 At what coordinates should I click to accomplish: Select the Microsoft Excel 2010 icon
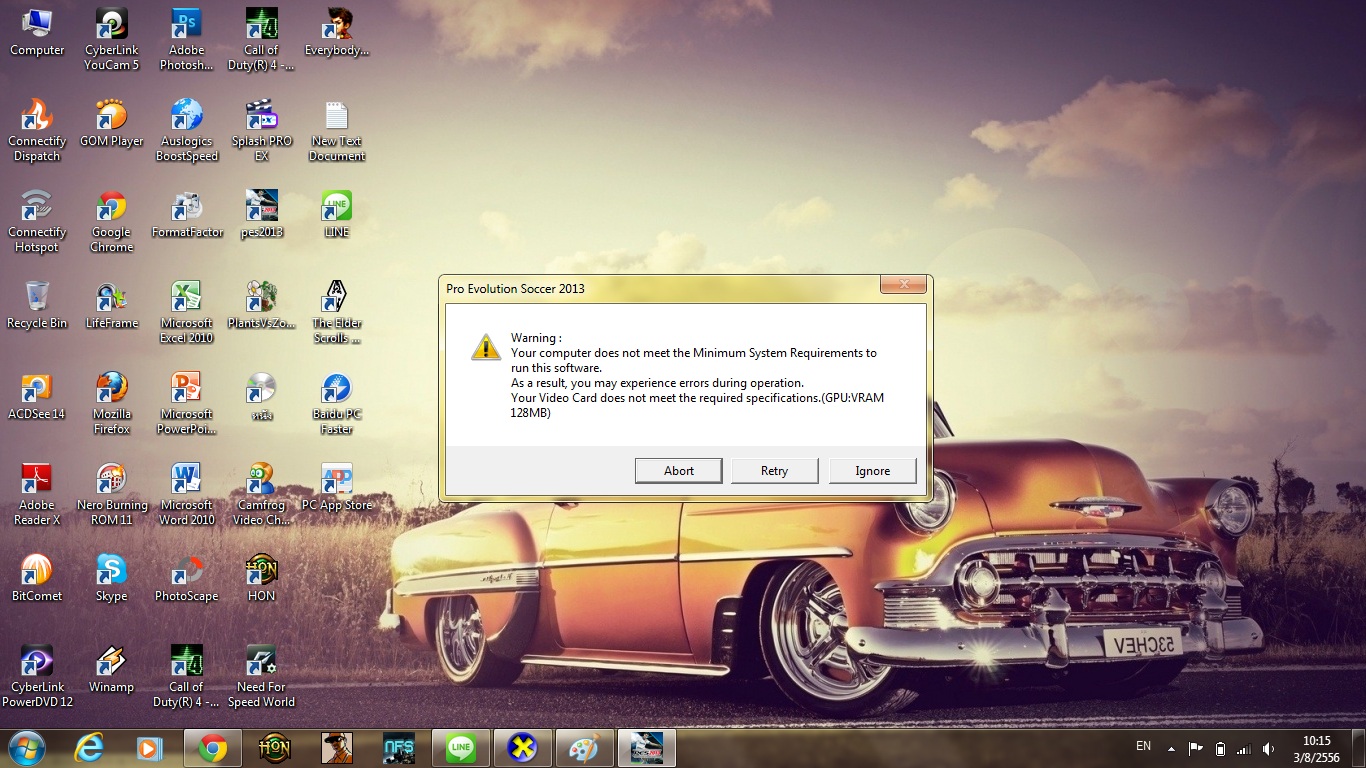187,313
